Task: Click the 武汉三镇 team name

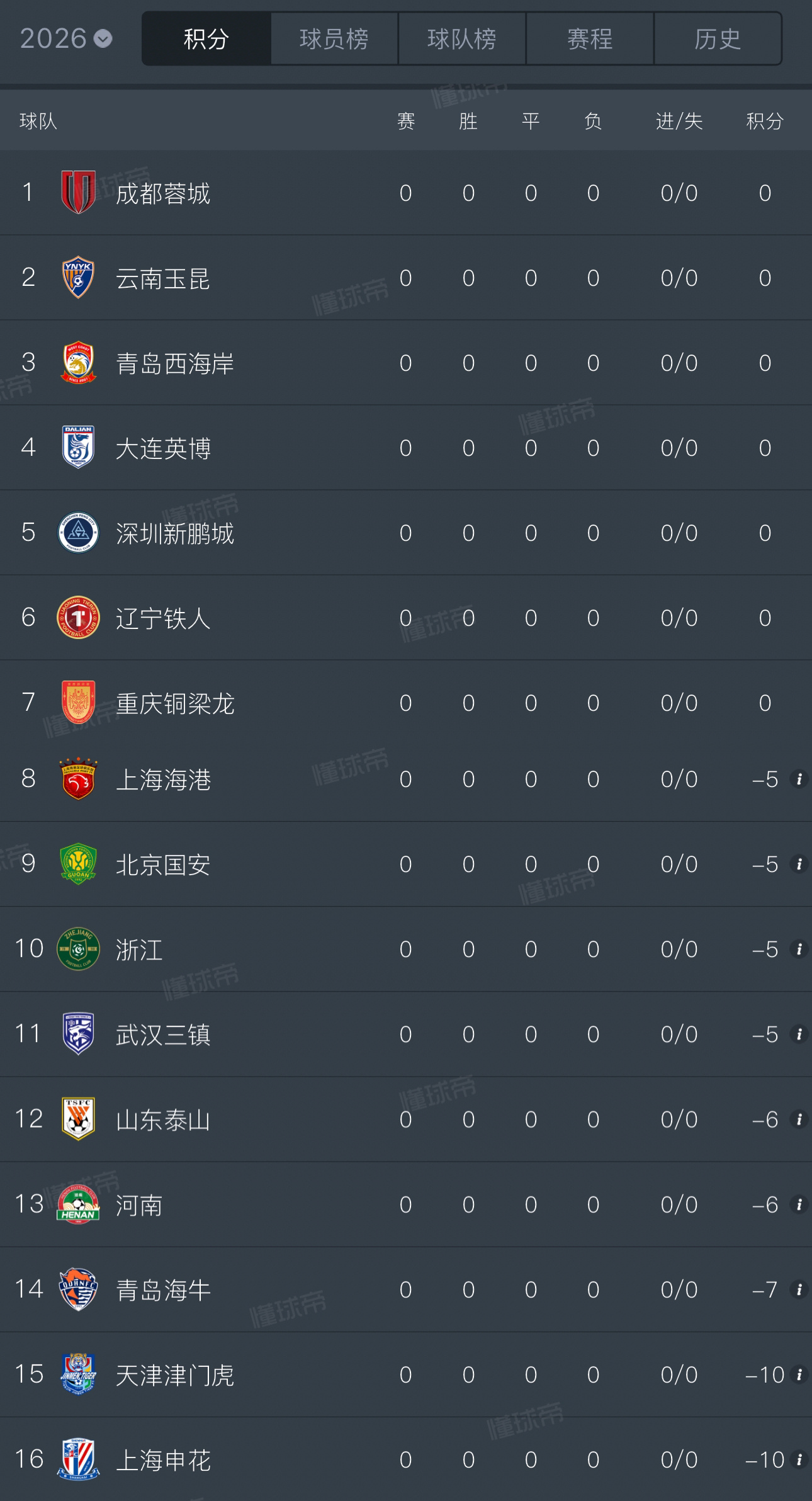Action: click(x=163, y=1034)
